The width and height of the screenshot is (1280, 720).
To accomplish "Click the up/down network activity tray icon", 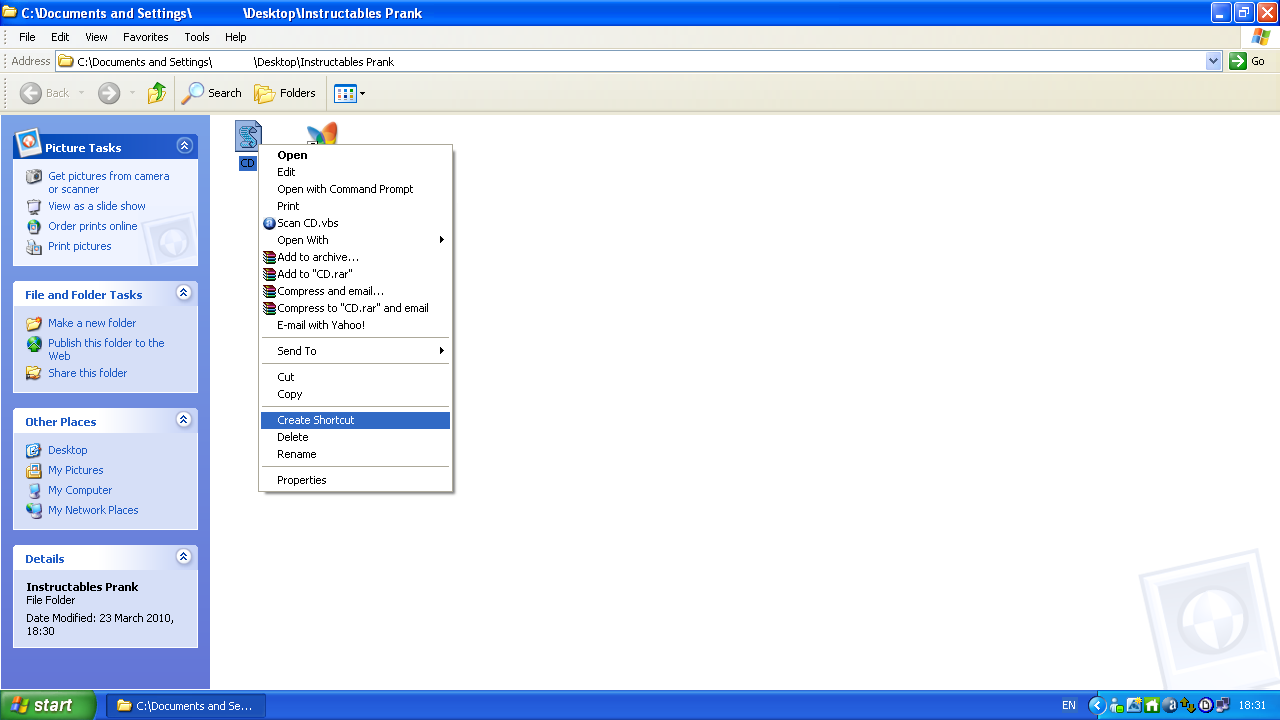I will click(x=1186, y=705).
